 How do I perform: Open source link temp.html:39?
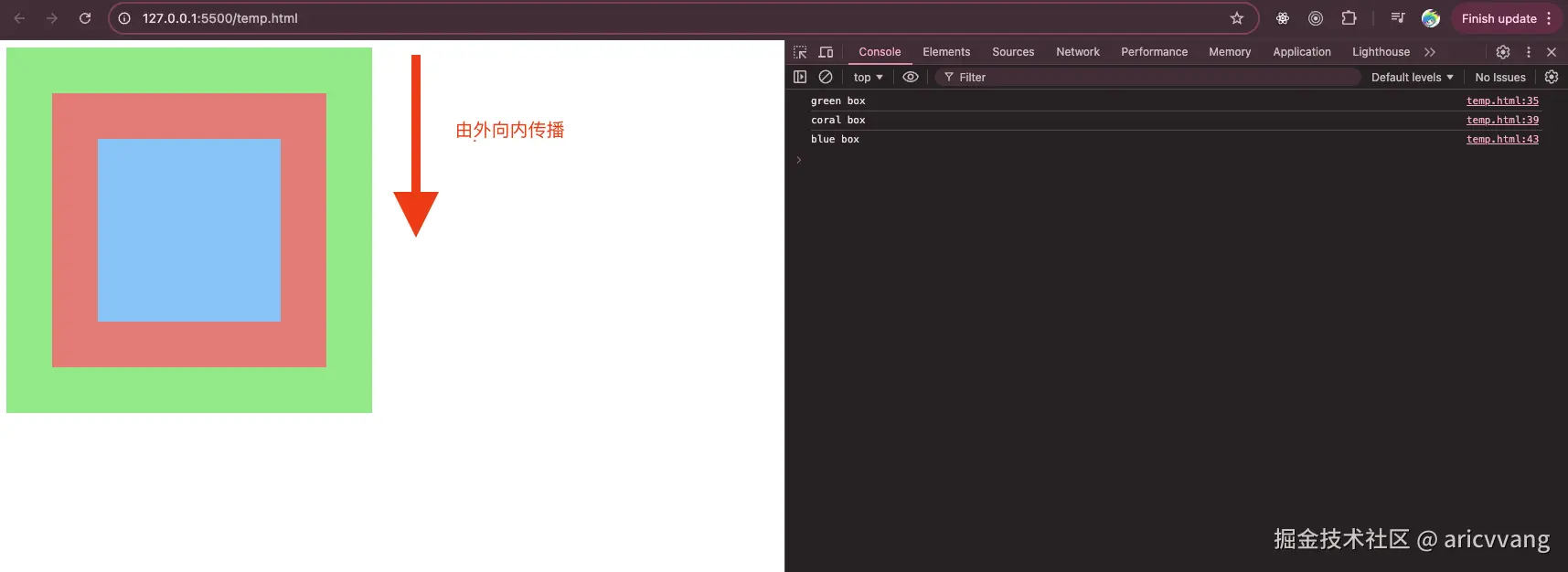1502,121
